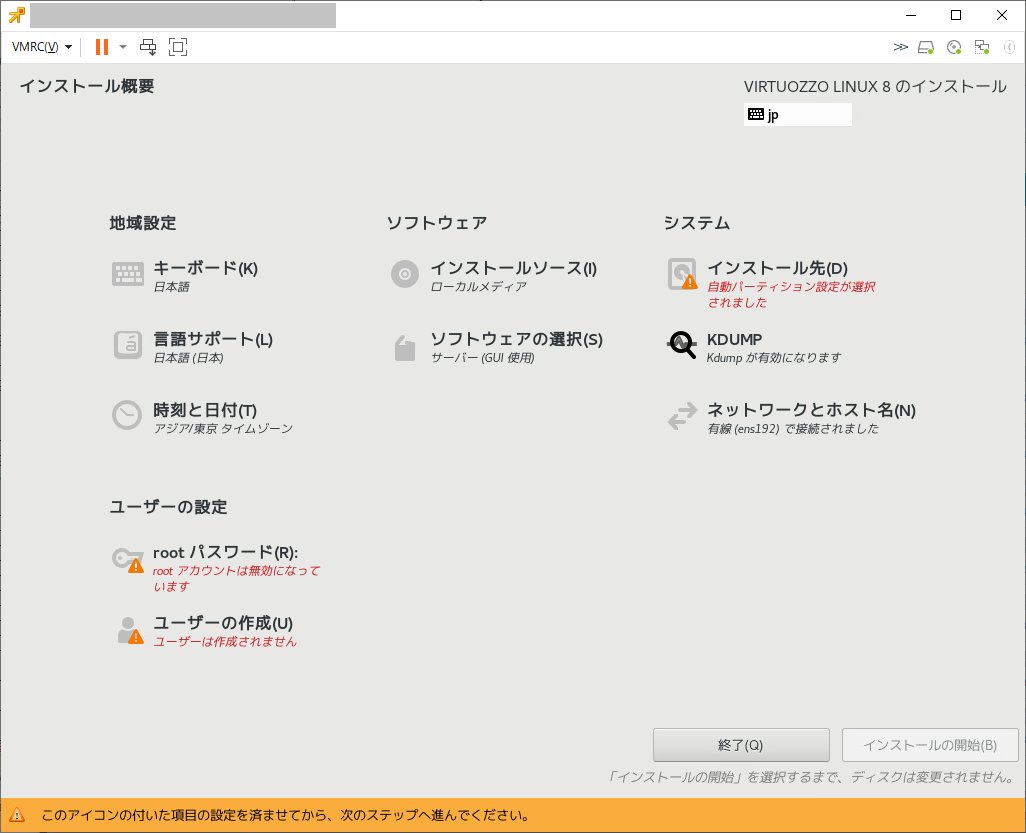Open the CD/DVD drive device icon
Image resolution: width=1026 pixels, height=833 pixels.
(954, 47)
